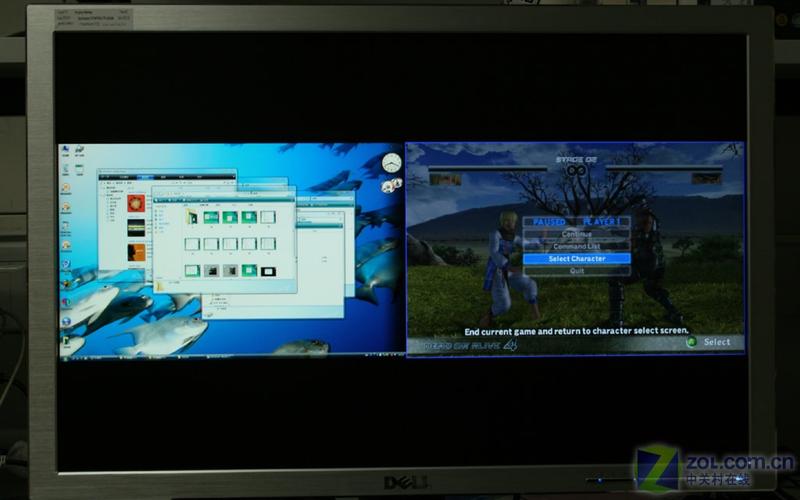The image size is (800, 500).
Task: Click the infinity timer under the stage label
Action: click(576, 170)
